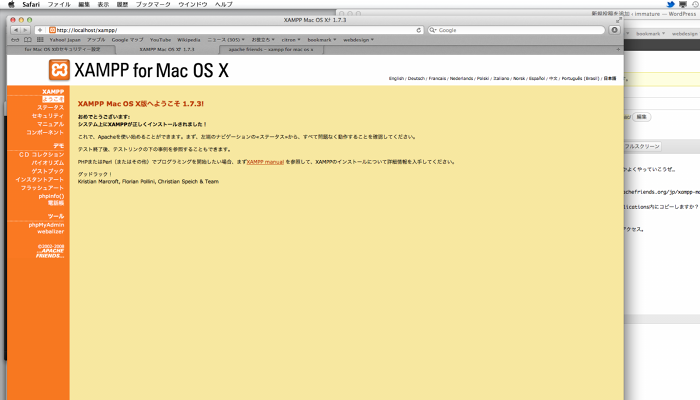
Task: Open the XAMPP manual link
Action: point(265,161)
